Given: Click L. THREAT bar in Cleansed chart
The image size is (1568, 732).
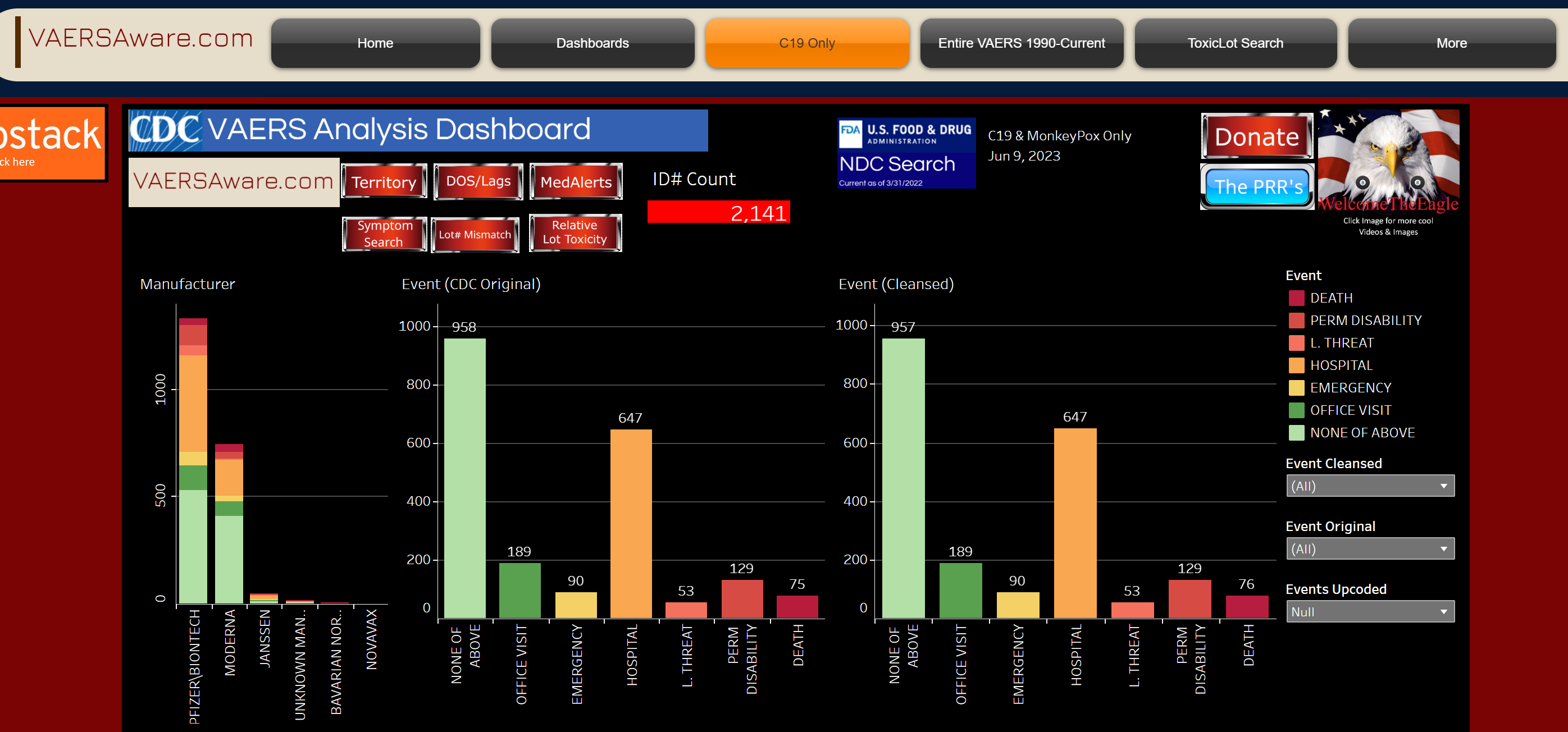Looking at the screenshot, I should [x=1132, y=610].
